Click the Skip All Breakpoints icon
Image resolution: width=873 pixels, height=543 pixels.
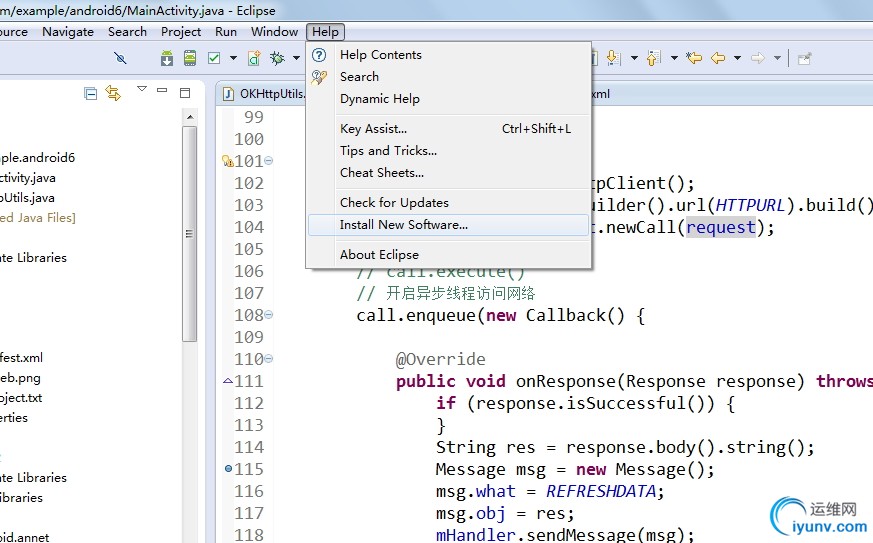coord(120,58)
